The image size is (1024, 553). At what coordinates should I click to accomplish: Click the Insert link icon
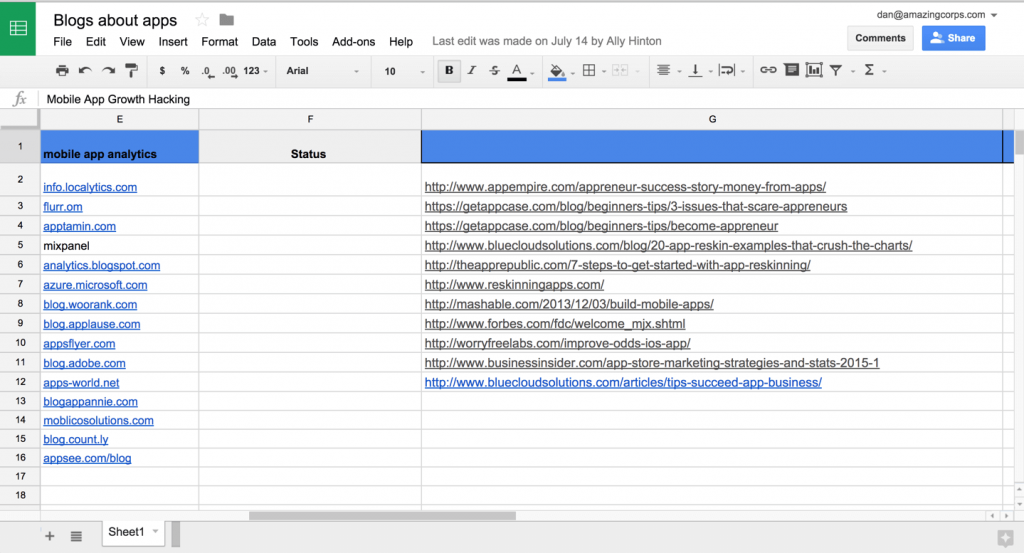(768, 70)
